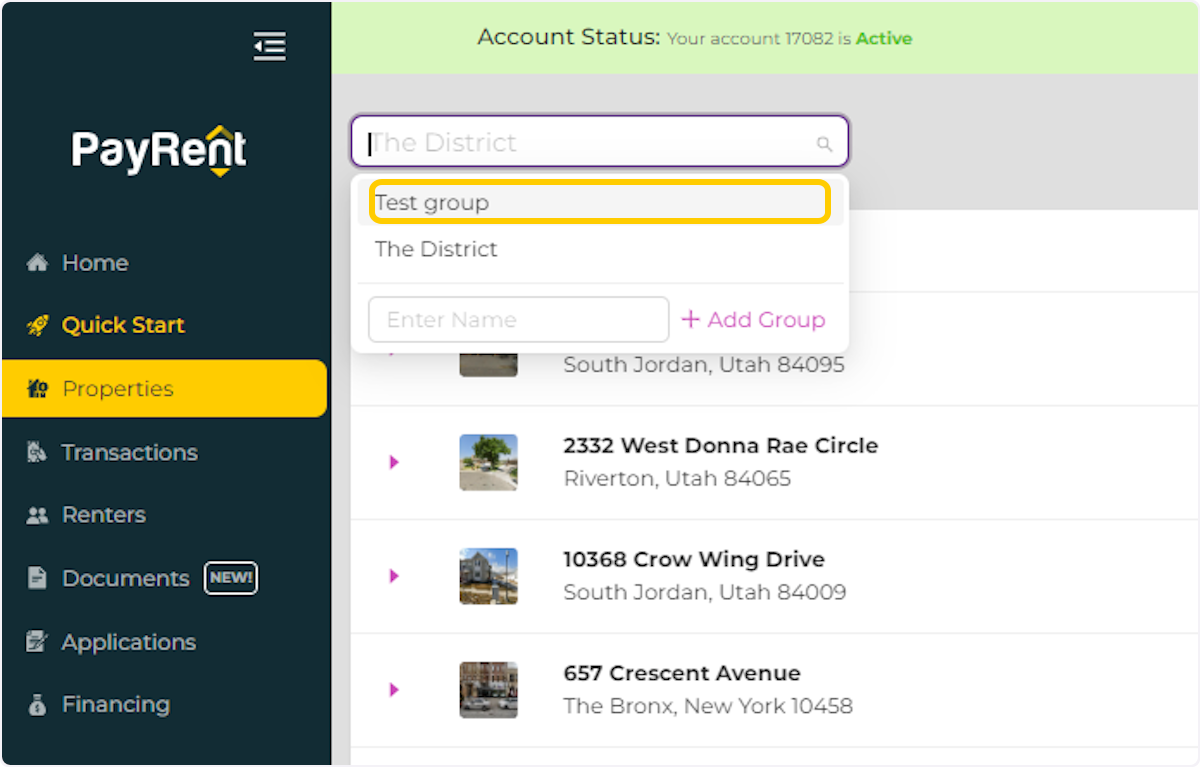Expand the 657 Crescent Avenue property
Viewport: 1200px width, 767px height.
pyautogui.click(x=393, y=689)
